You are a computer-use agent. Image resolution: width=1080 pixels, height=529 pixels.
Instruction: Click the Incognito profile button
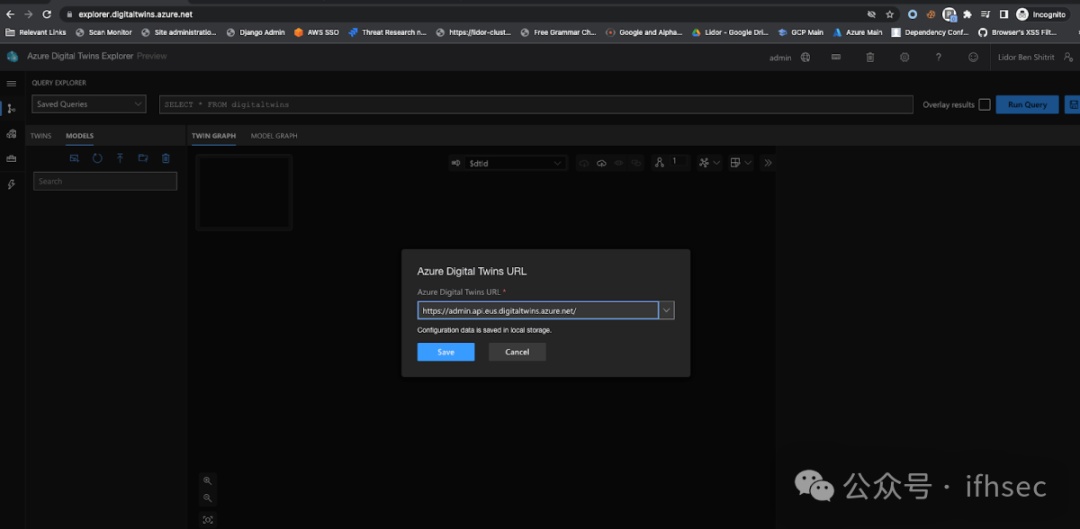point(1042,14)
